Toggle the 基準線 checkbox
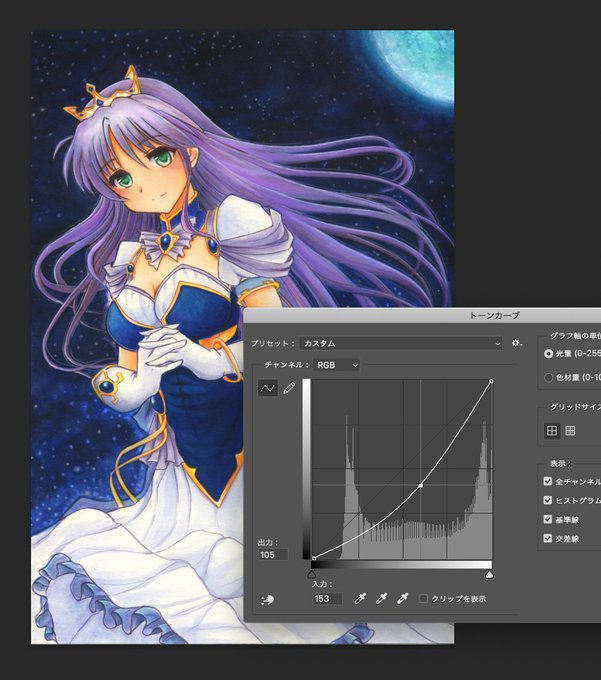Image resolution: width=601 pixels, height=680 pixels. [548, 520]
